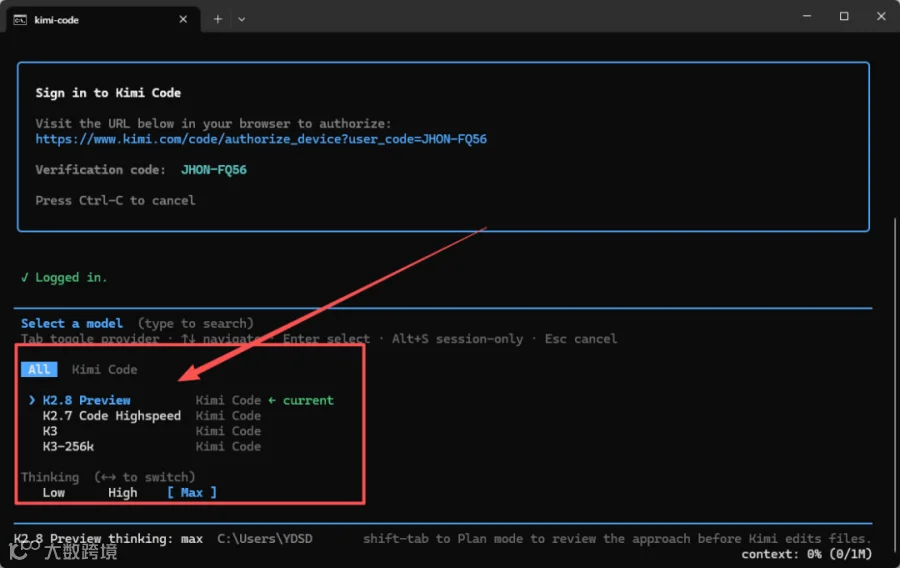Click 'Press Ctrl-C to cancel' text

coord(115,201)
